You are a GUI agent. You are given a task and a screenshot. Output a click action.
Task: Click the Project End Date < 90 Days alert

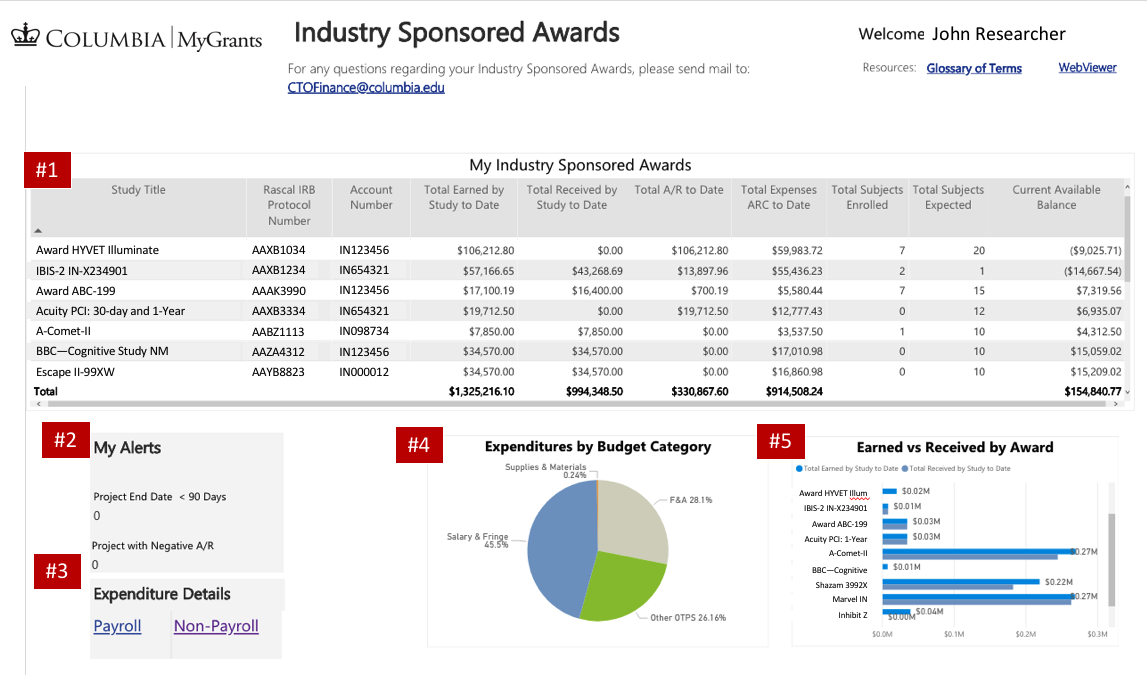coord(159,497)
